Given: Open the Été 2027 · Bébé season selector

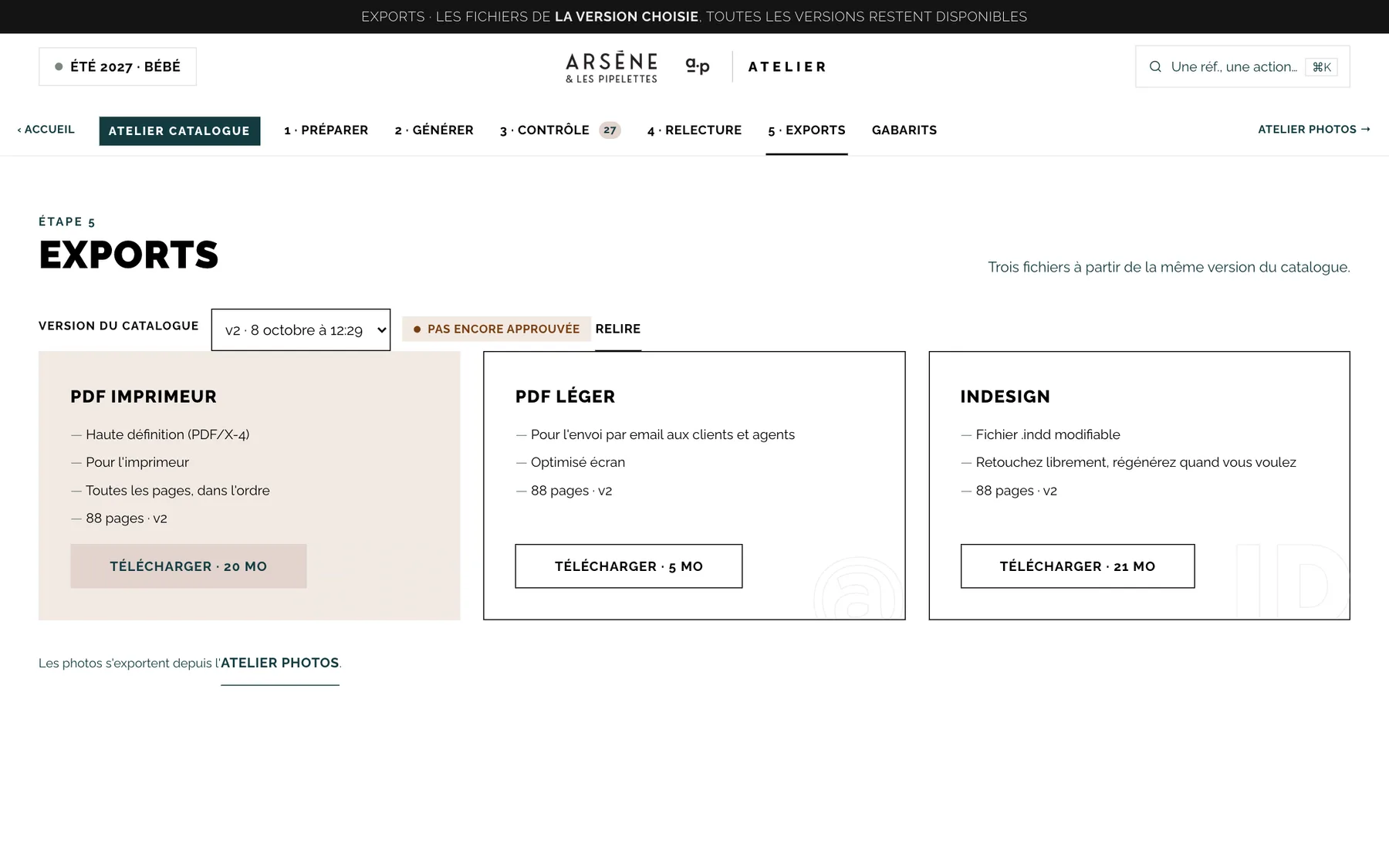Looking at the screenshot, I should click(x=117, y=67).
